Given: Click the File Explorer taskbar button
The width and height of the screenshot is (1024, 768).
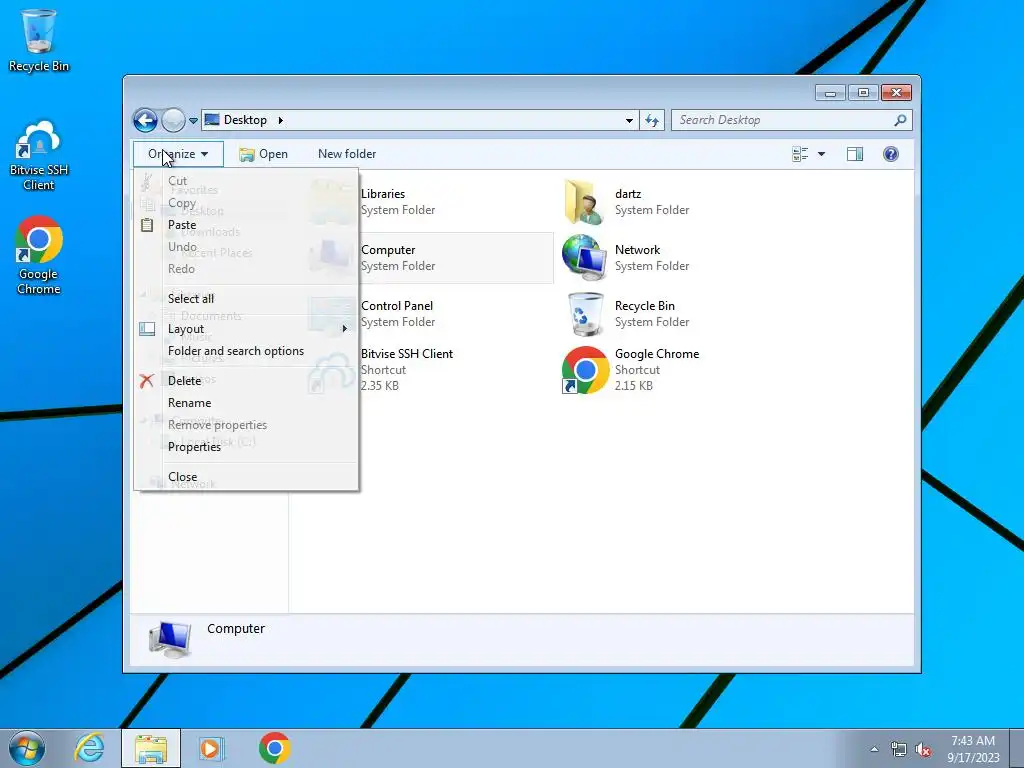Looking at the screenshot, I should (151, 748).
